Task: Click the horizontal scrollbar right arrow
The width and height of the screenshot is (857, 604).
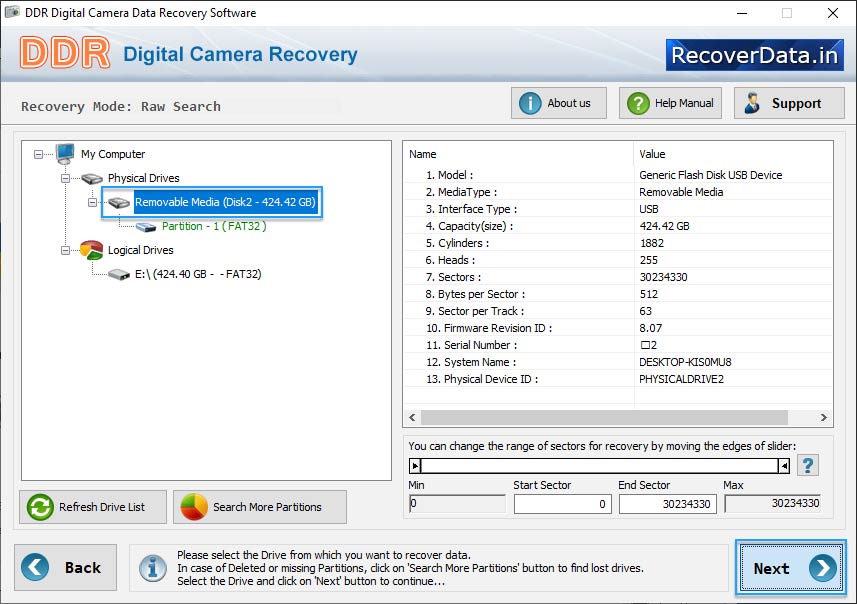Action: [824, 418]
